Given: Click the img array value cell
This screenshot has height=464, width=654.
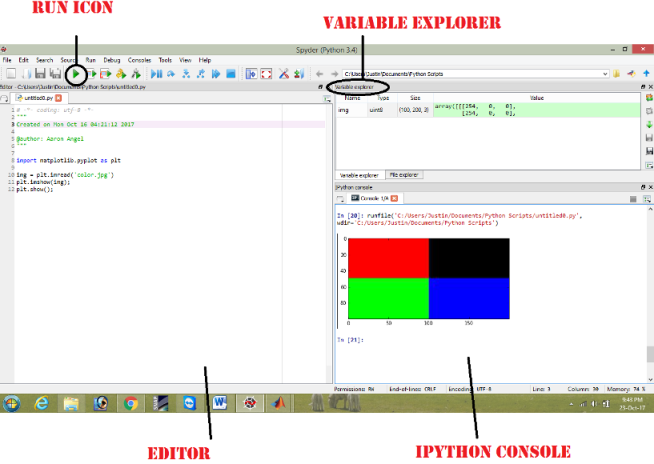Looking at the screenshot, I should pos(536,110).
